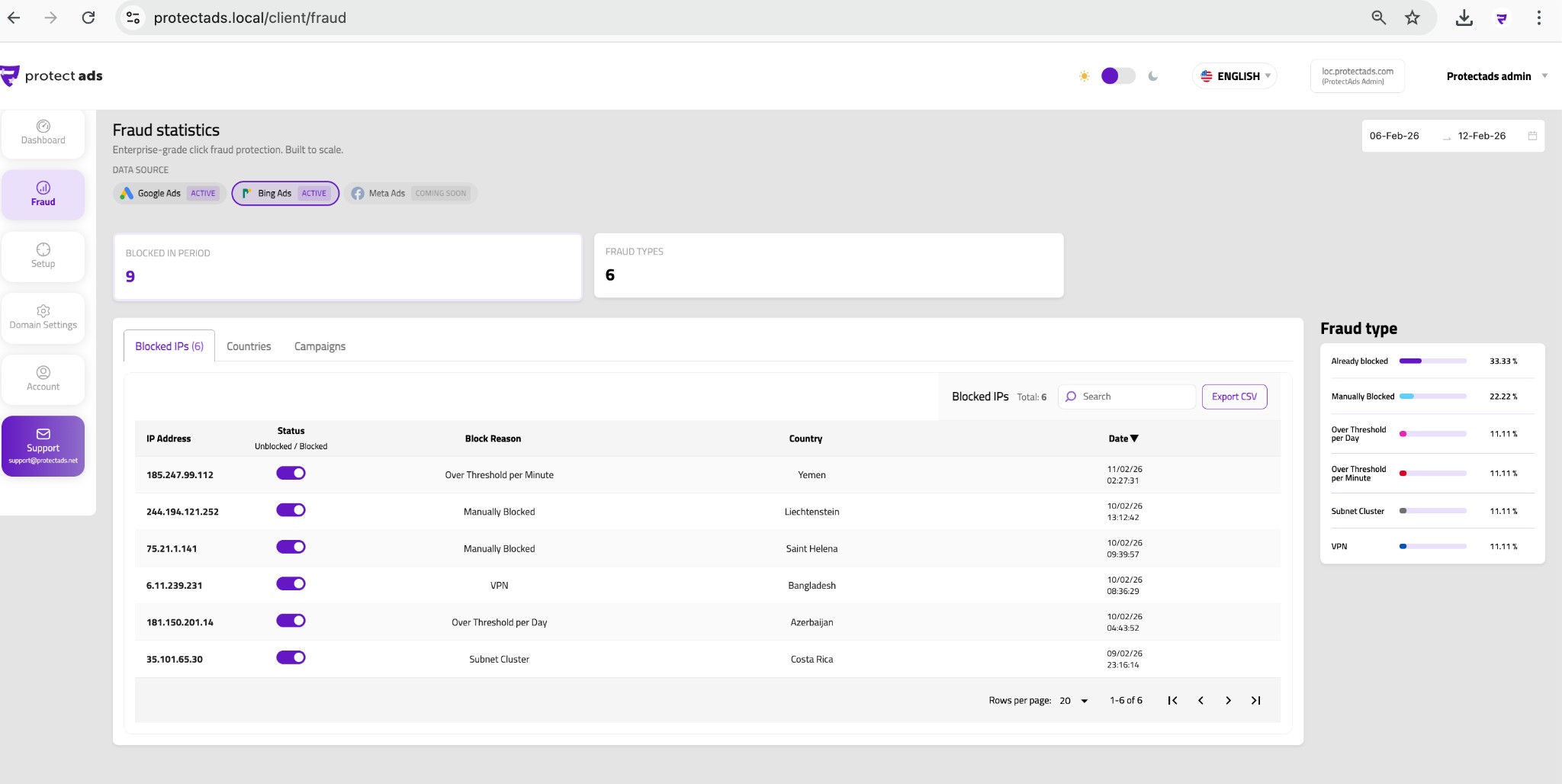Toggle block status for 185.247.99.112
The height and width of the screenshot is (784, 1562).
click(x=291, y=474)
